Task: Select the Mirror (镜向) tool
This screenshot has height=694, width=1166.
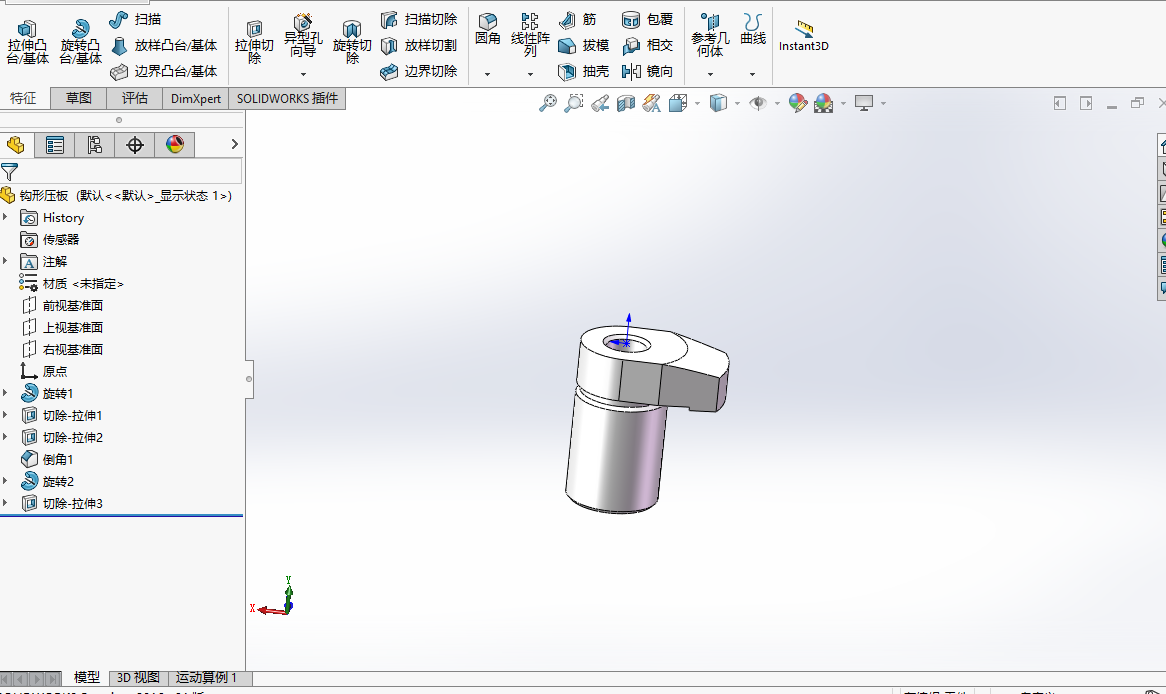Action: (x=647, y=71)
